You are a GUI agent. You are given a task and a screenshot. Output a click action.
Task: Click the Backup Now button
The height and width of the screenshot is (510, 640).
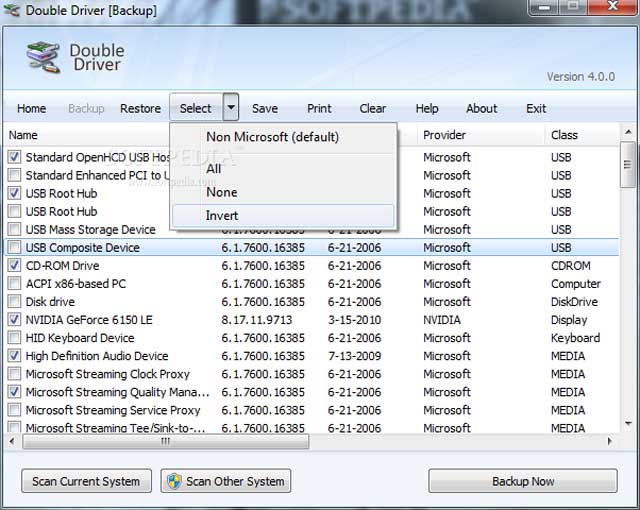[523, 481]
